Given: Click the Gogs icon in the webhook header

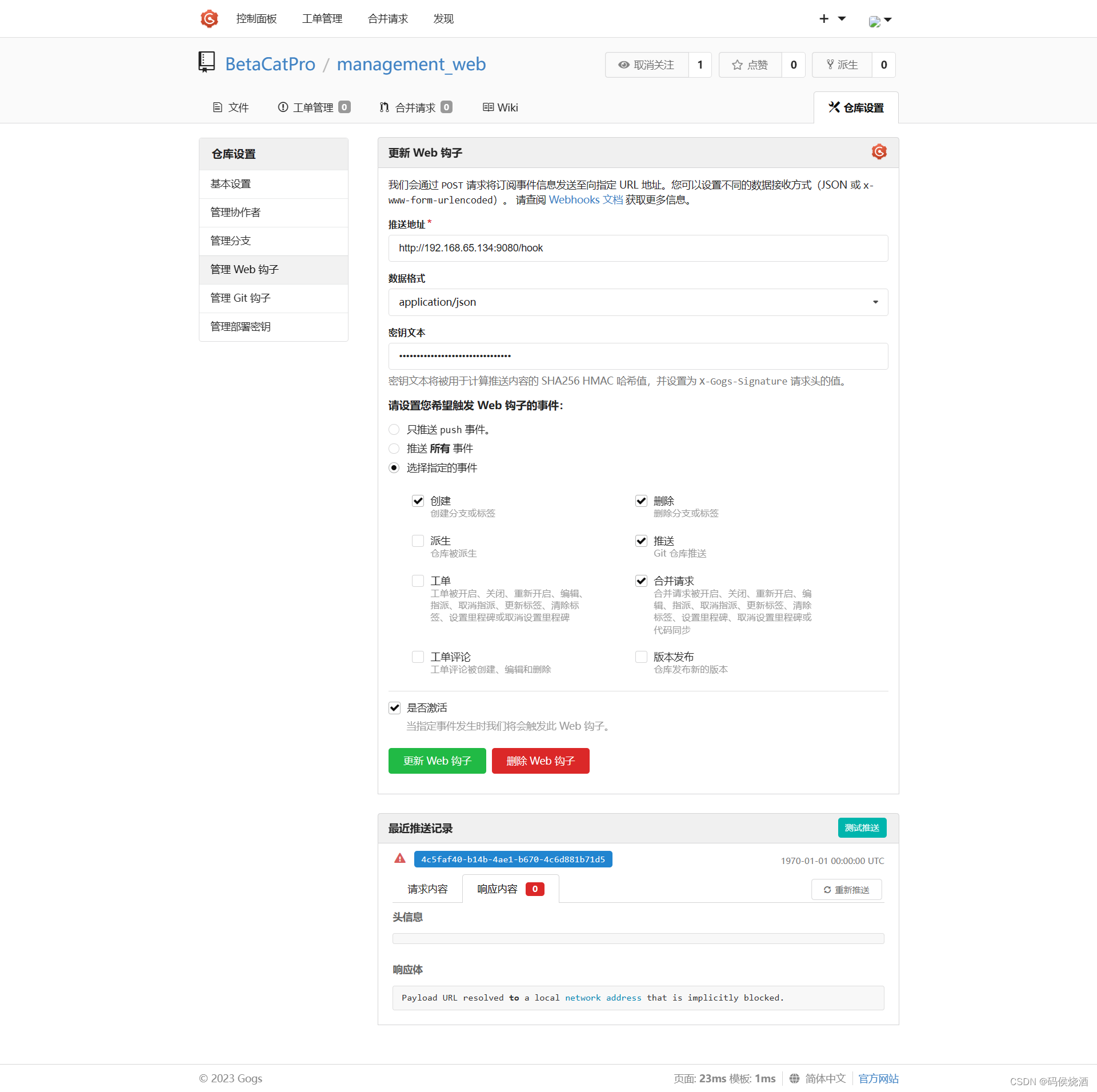Looking at the screenshot, I should click(879, 152).
